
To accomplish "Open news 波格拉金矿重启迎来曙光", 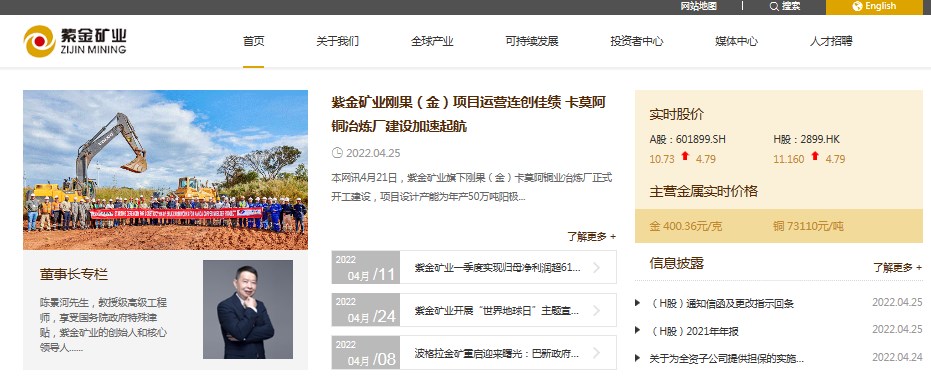I will [497, 353].
